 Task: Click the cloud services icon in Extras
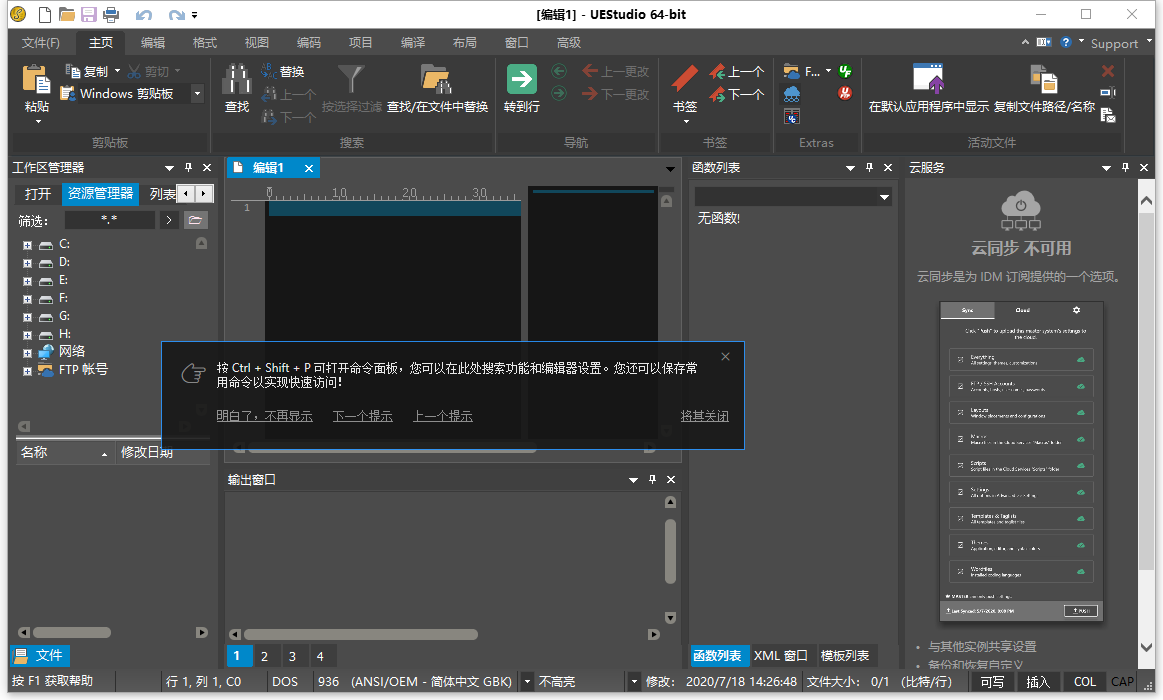[x=792, y=93]
